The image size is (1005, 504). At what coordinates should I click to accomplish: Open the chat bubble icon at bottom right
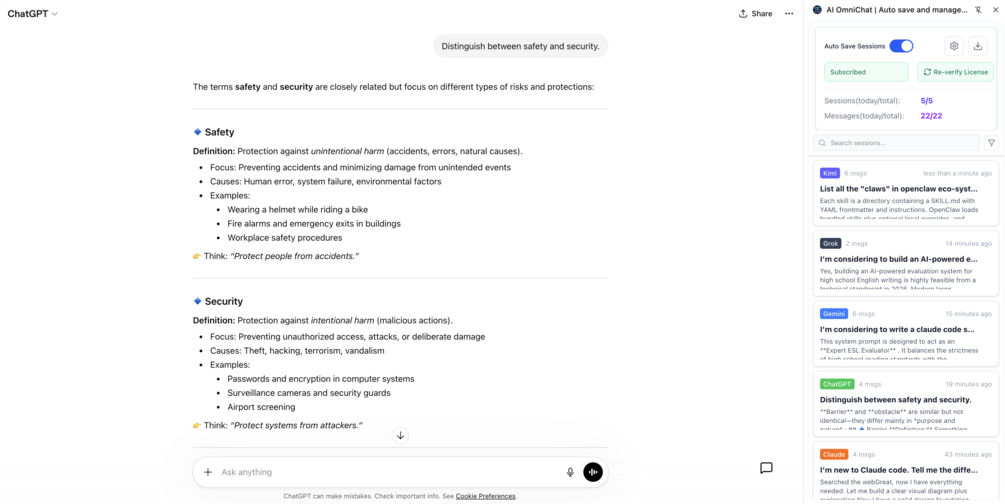[x=766, y=468]
